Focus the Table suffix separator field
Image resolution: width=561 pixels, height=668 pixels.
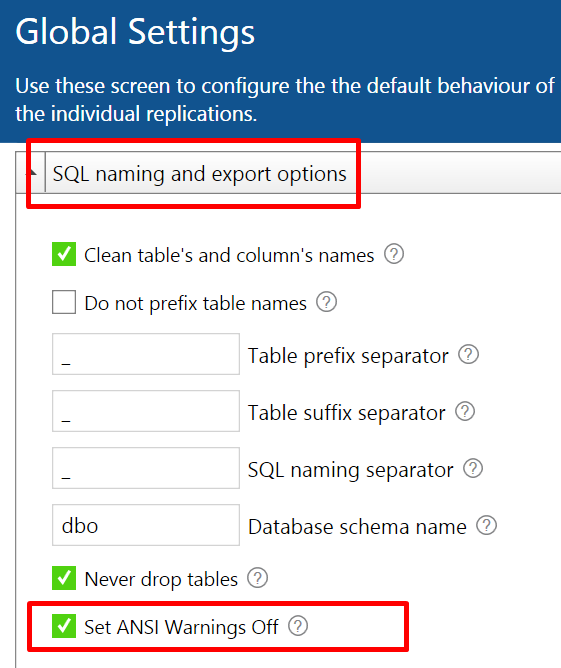146,411
